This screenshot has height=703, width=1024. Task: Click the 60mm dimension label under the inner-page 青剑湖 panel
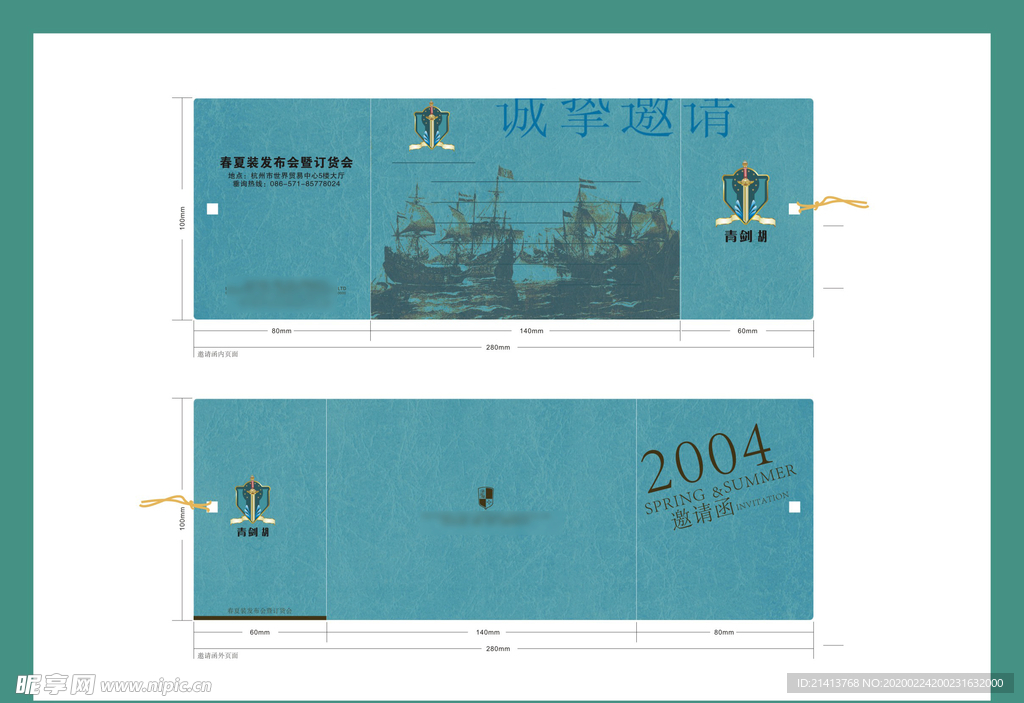[x=747, y=331]
